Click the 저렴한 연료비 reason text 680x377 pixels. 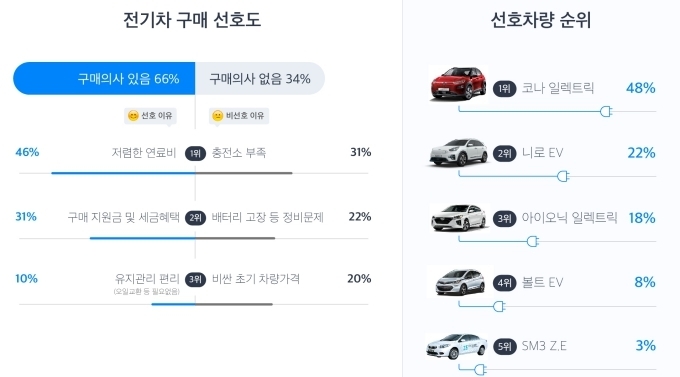coord(144,153)
